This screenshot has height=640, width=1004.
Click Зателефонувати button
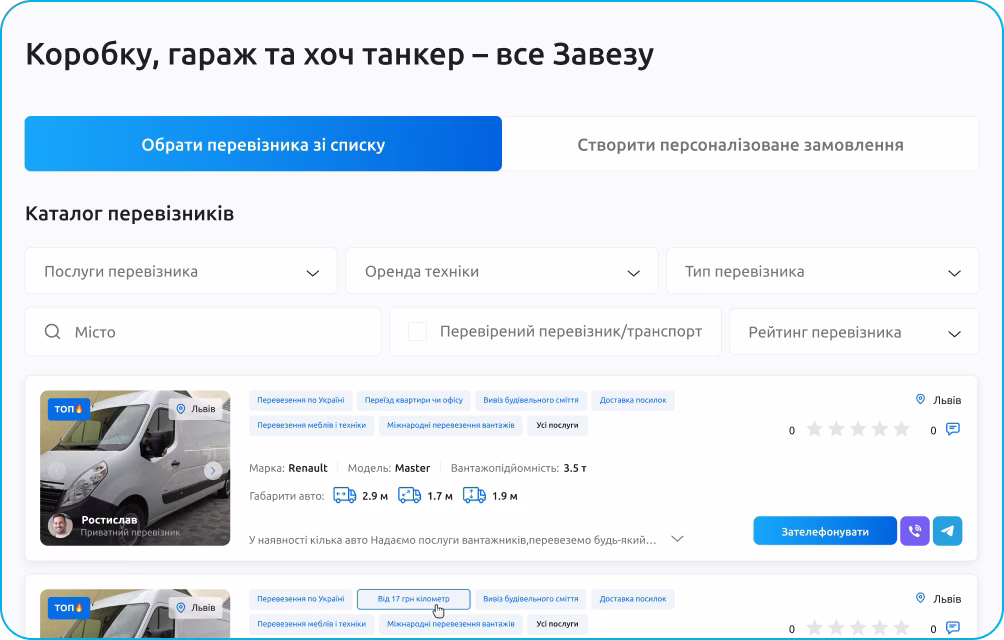tap(825, 531)
